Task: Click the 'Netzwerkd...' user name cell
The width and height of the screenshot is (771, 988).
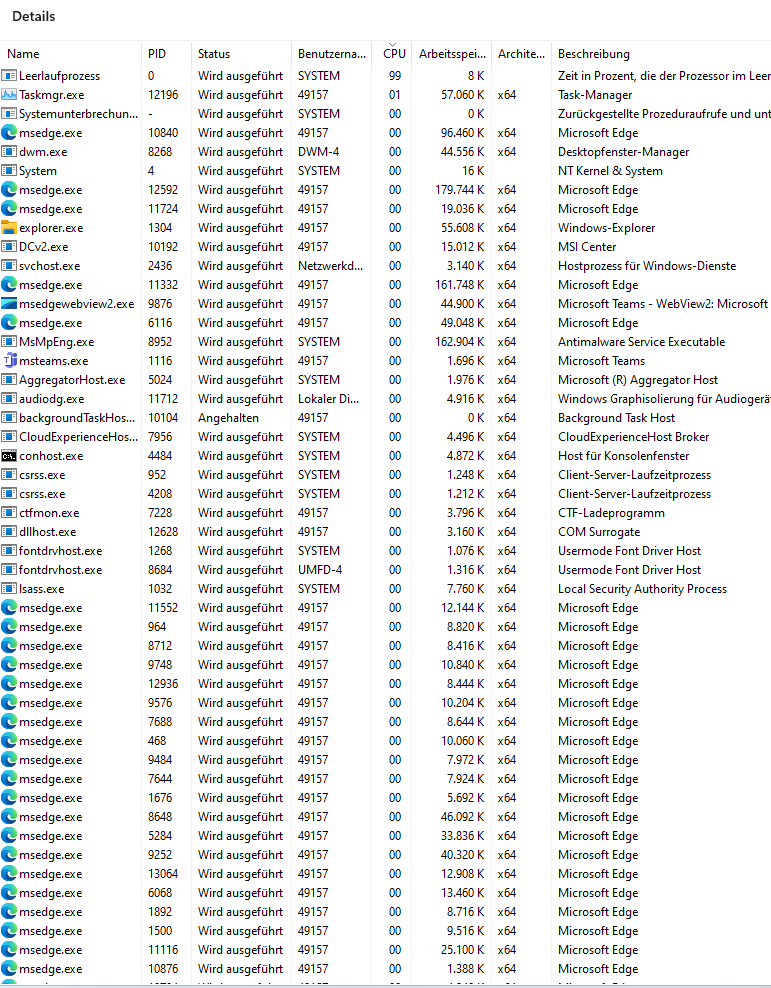Action: coord(330,265)
